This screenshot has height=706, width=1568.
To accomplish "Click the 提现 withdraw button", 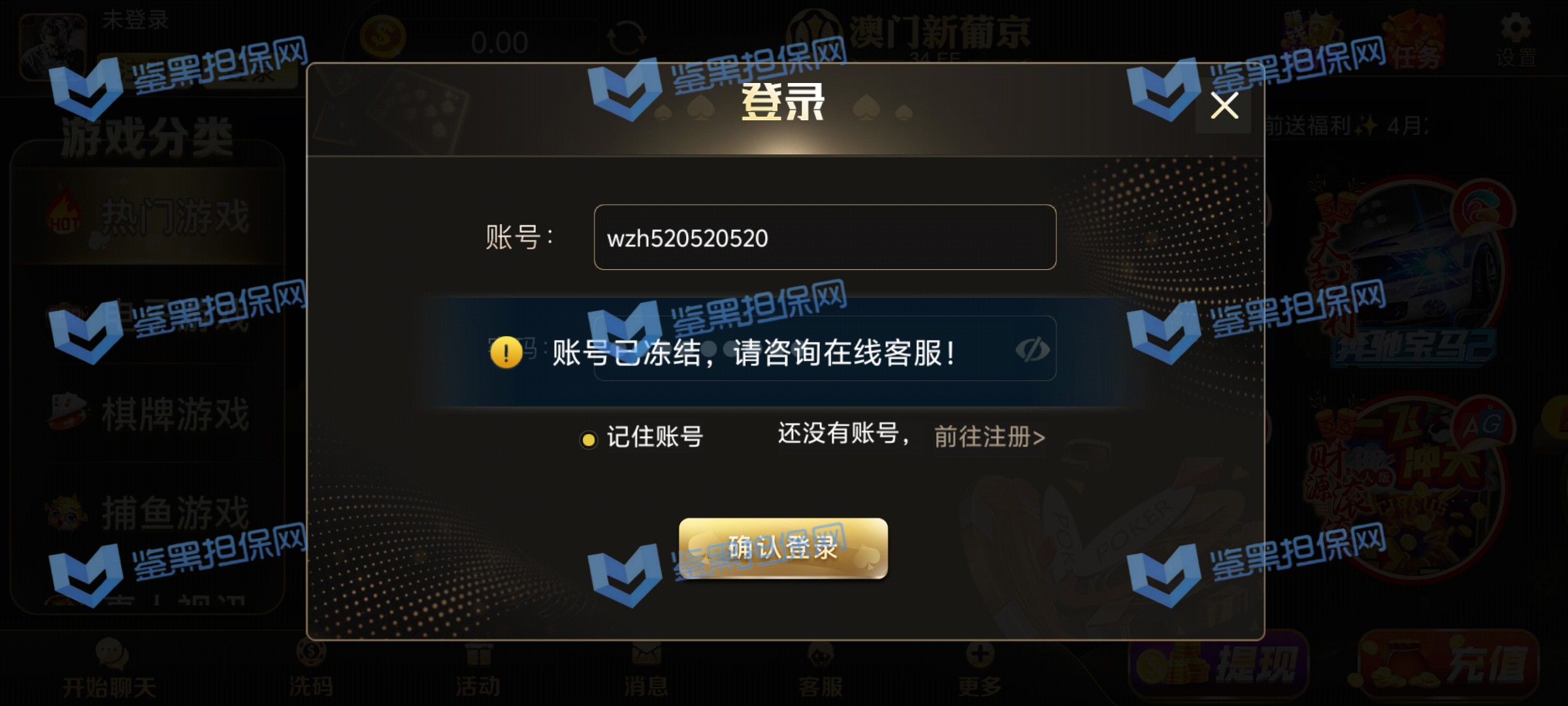I will point(1219,665).
